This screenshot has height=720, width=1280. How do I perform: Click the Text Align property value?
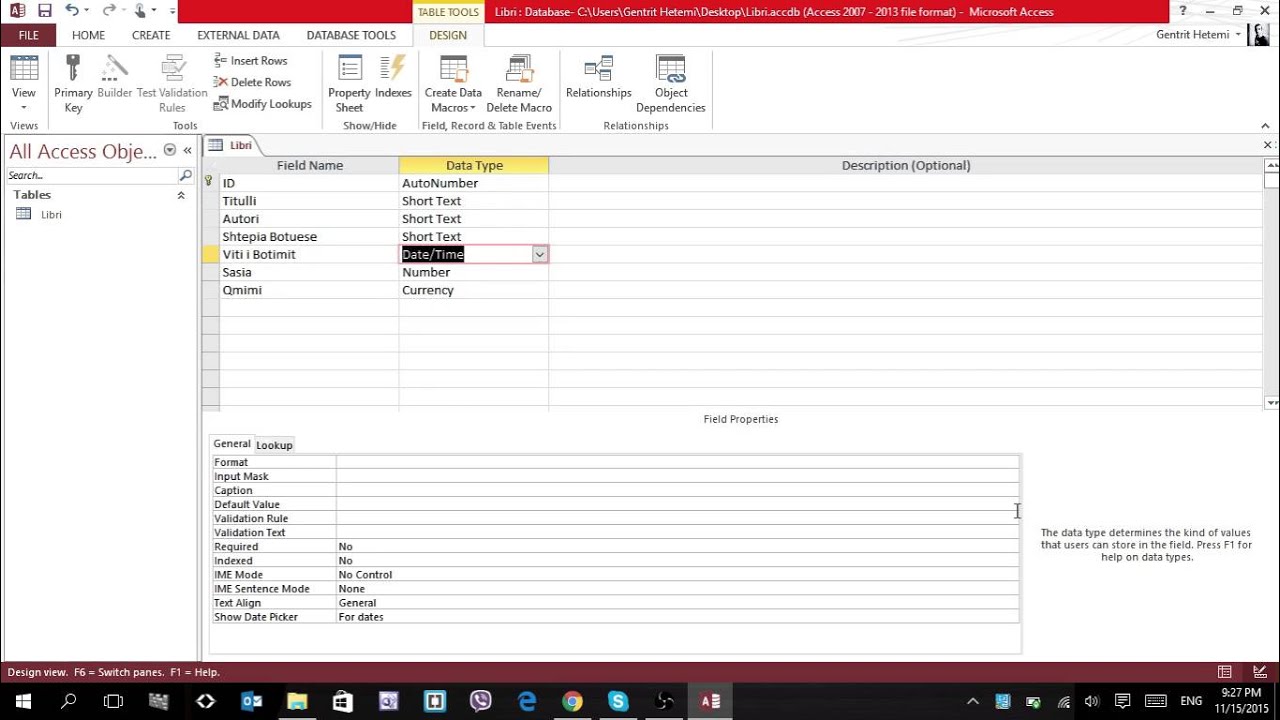pyautogui.click(x=677, y=603)
